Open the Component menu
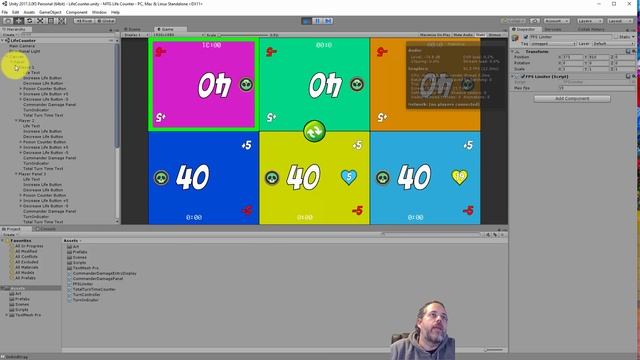Image resolution: width=640 pixels, height=360 pixels. pyautogui.click(x=76, y=12)
